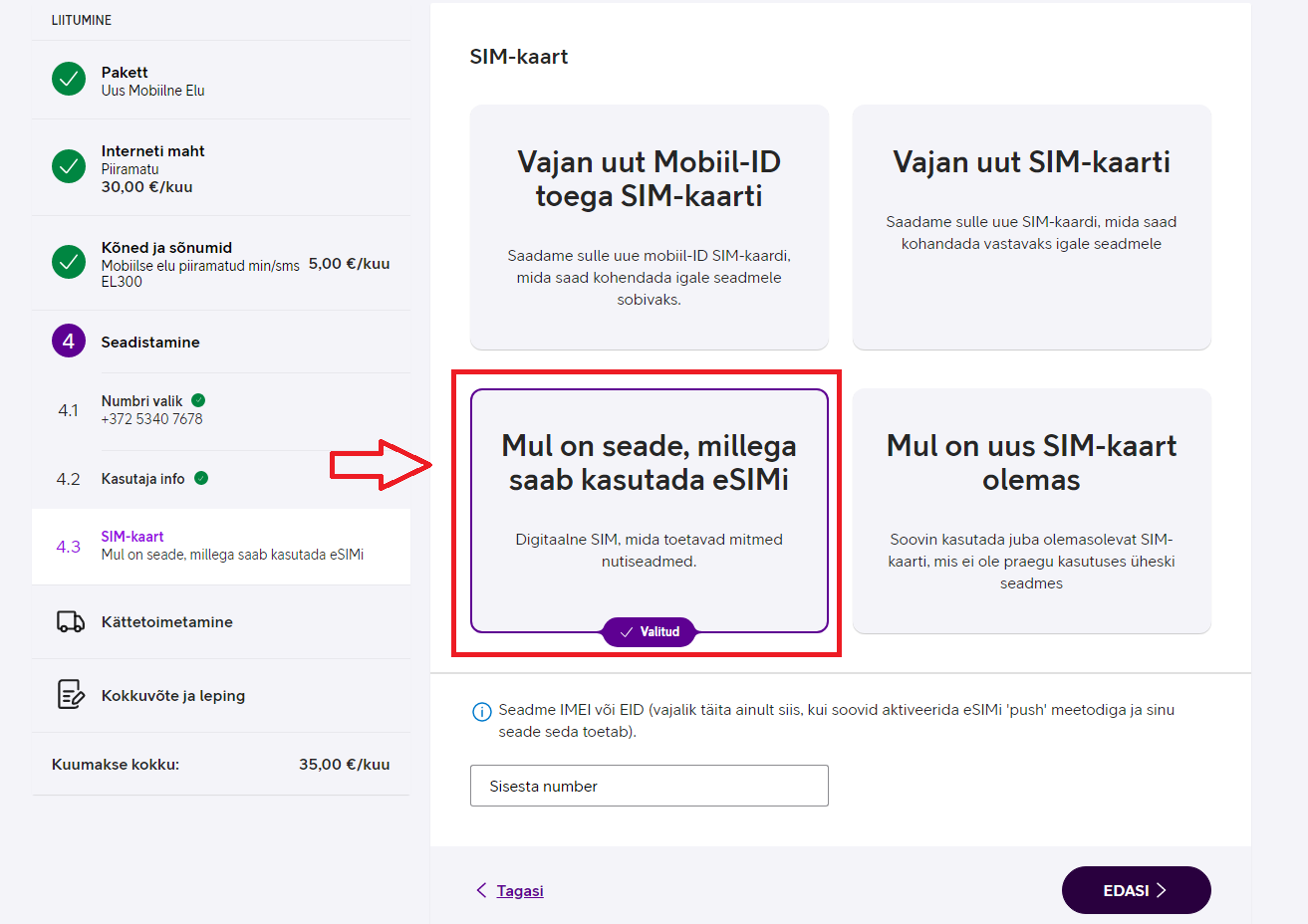Open the 4.1 Numbri valik step
Viewport: 1308px width, 924px height.
pyautogui.click(x=221, y=410)
